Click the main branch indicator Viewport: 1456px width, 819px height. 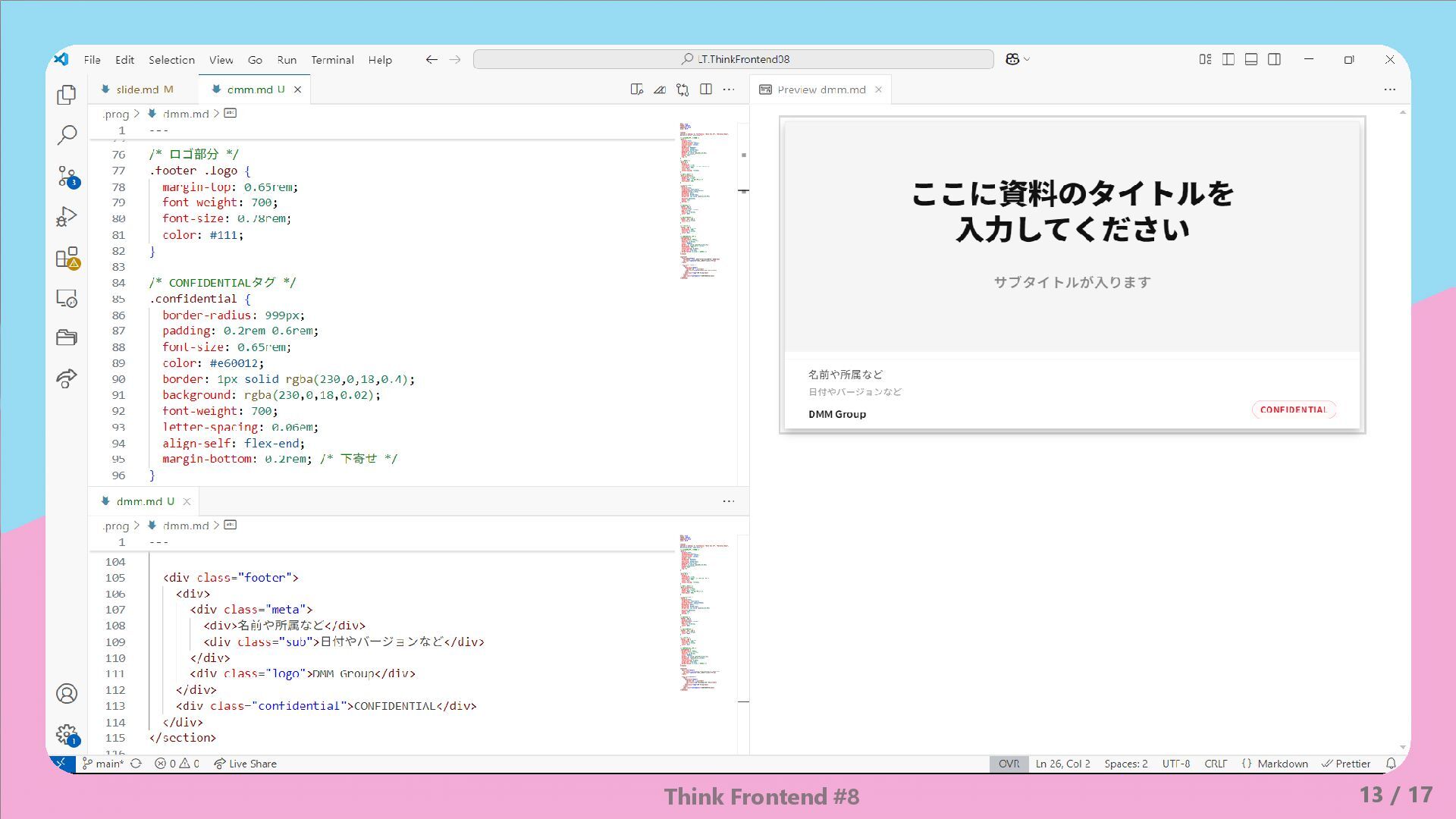(103, 764)
